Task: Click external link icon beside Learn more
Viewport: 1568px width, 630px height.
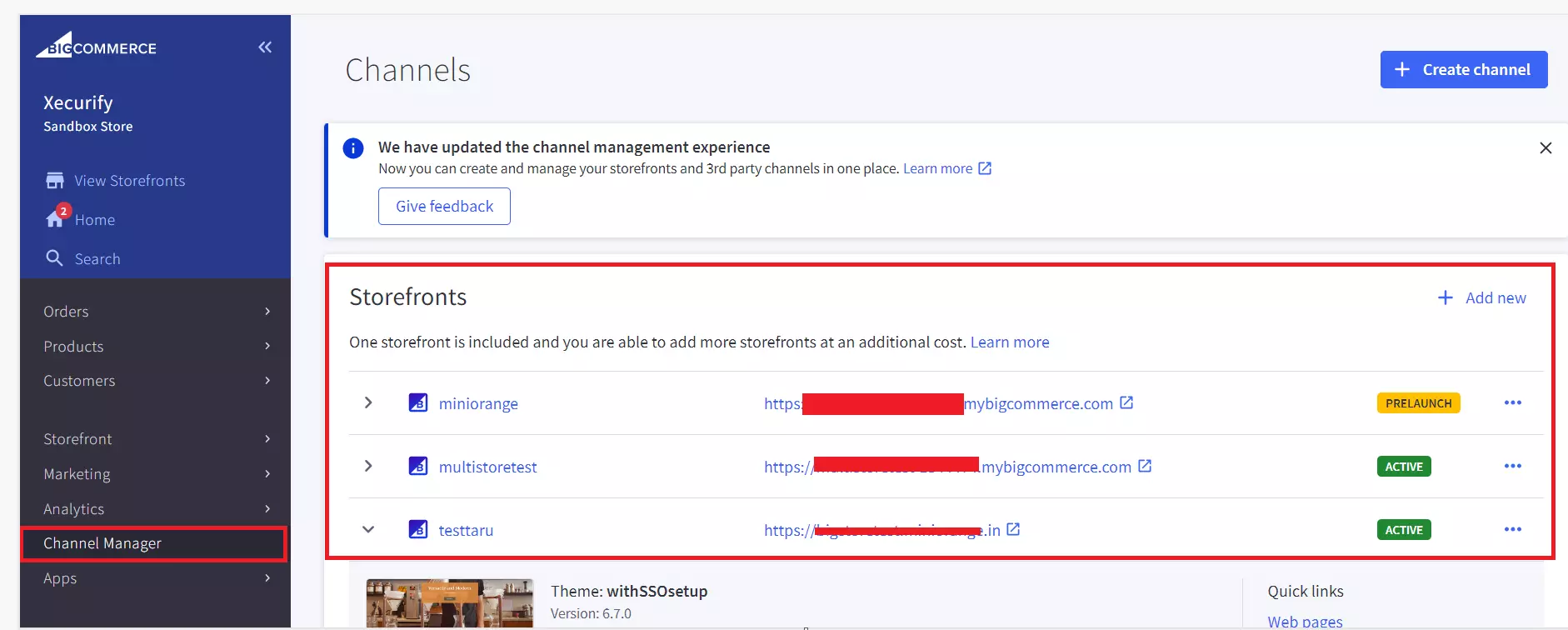Action: 985,168
